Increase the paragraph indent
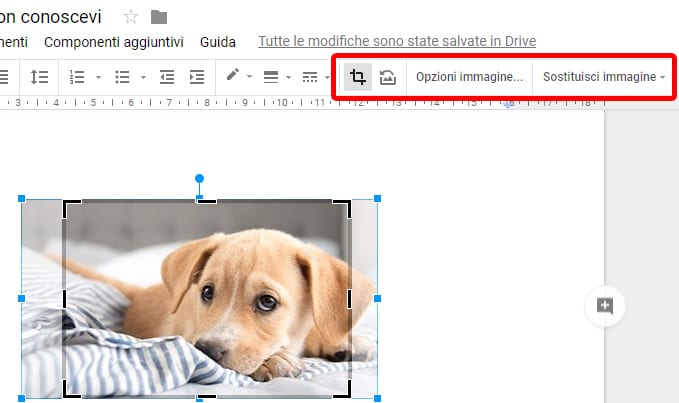 tap(197, 77)
